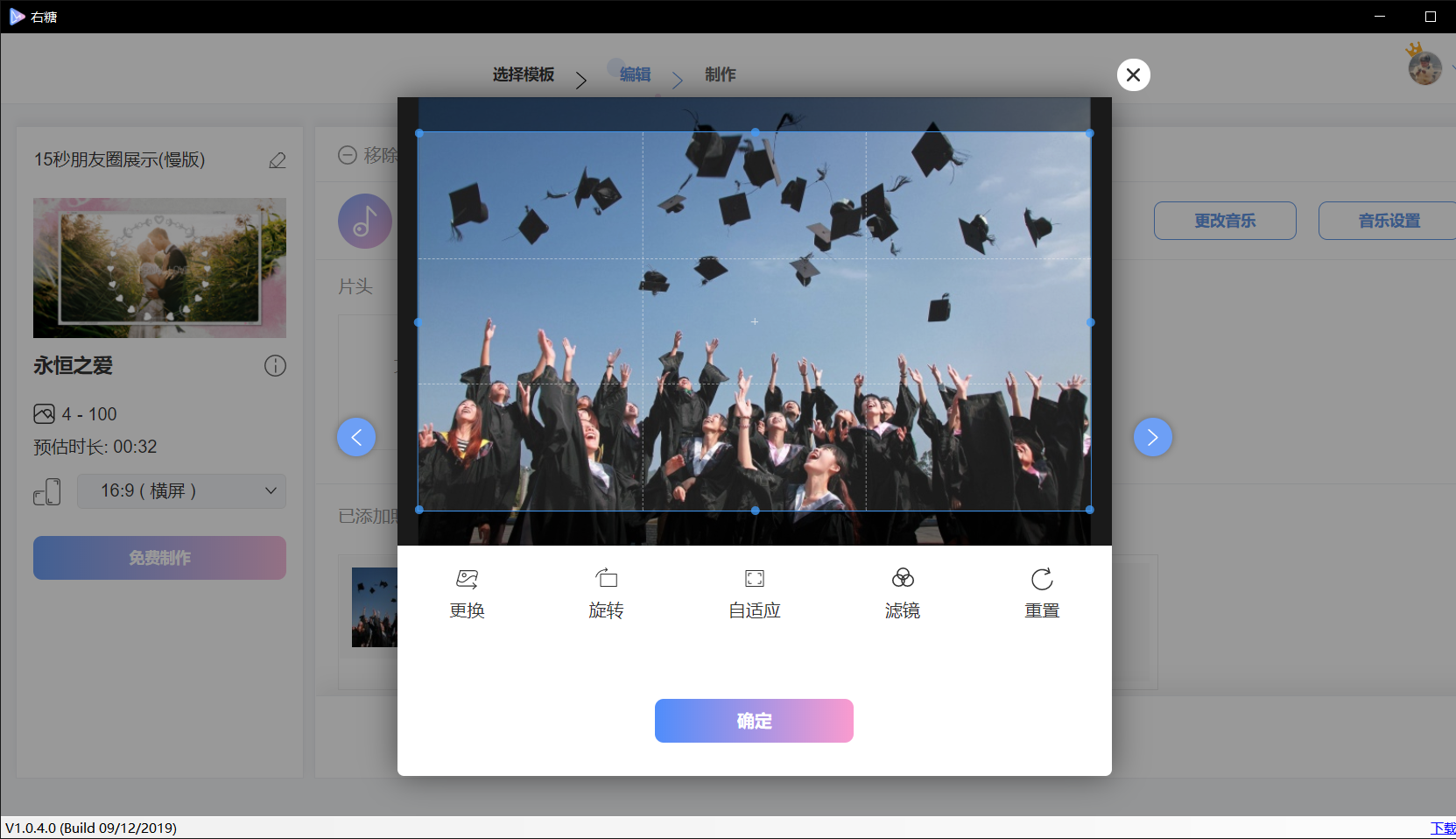Image resolution: width=1456 pixels, height=839 pixels.
Task: Click the next image blue arrow
Action: click(x=1153, y=437)
